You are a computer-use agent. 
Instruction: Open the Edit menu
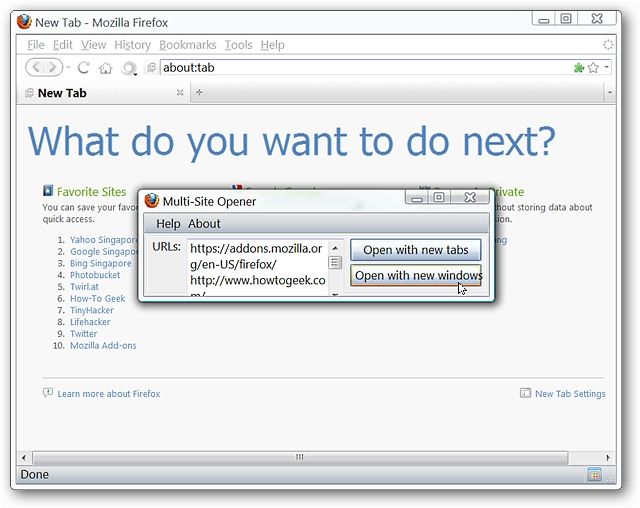pyautogui.click(x=62, y=44)
